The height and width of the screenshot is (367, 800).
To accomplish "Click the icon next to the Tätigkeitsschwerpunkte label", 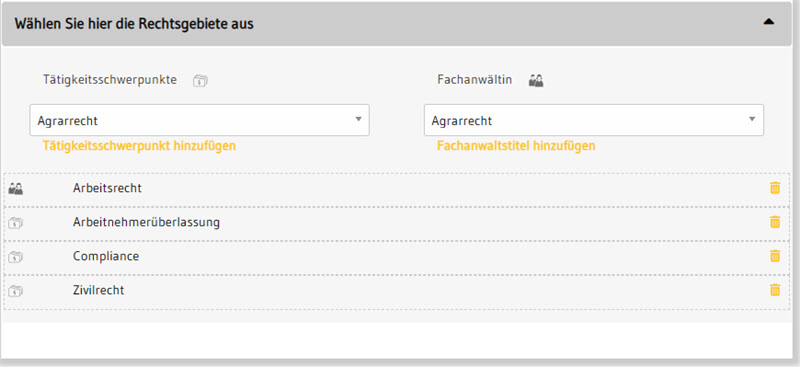I will coord(200,81).
